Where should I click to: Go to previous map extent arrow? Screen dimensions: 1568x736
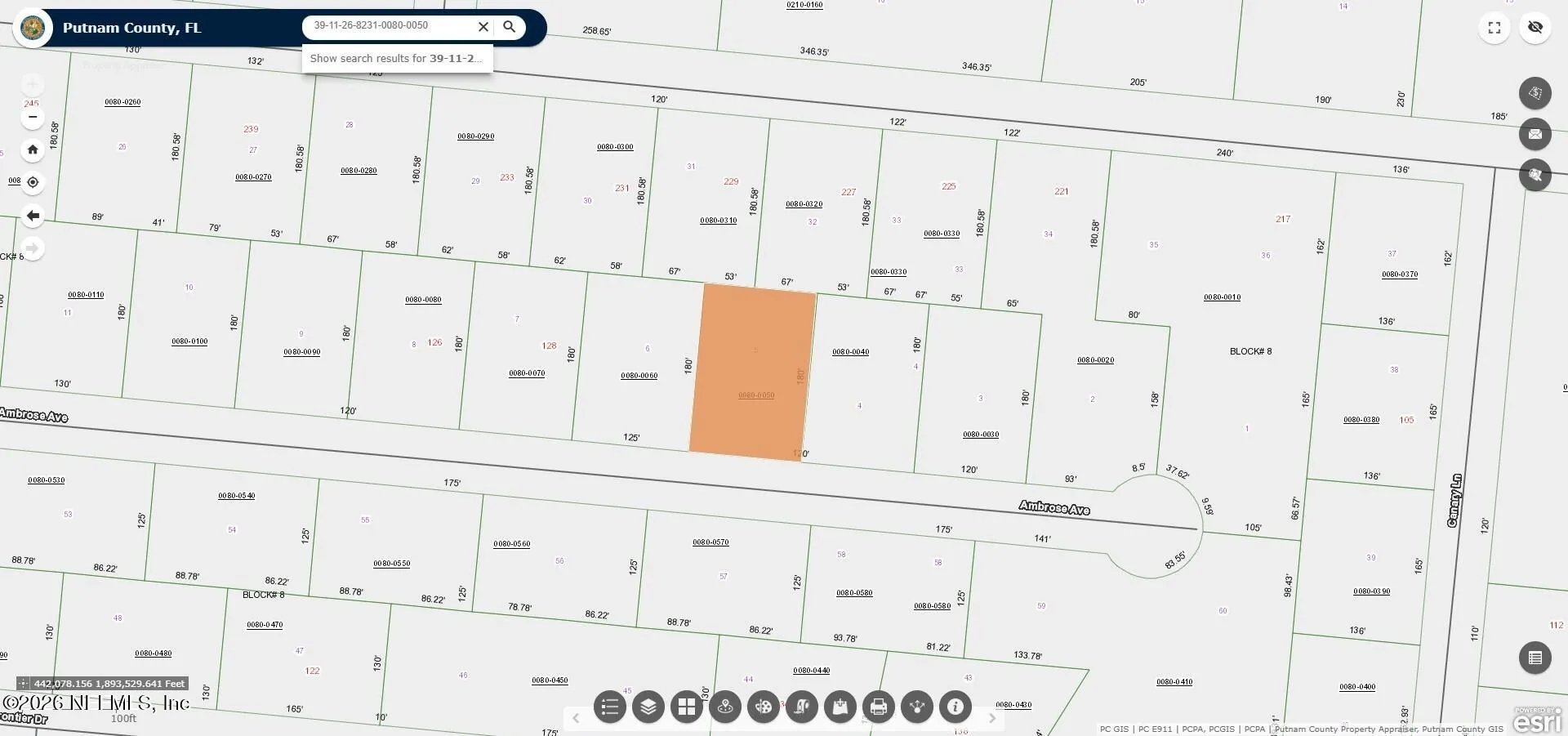pos(33,216)
